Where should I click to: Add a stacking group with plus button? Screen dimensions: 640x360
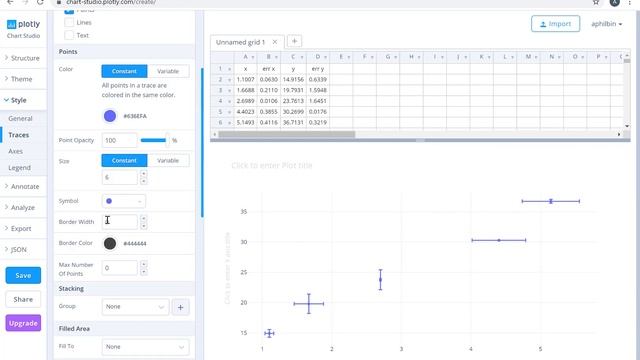tap(180, 307)
